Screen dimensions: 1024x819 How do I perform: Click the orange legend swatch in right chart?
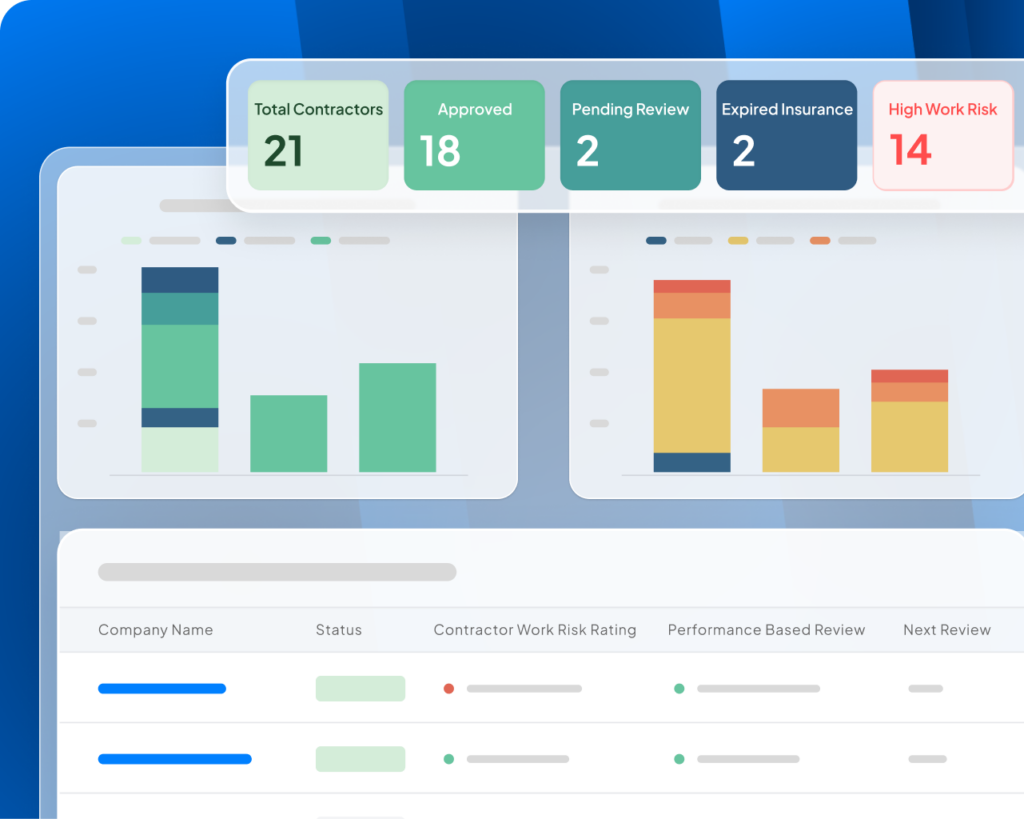820,240
